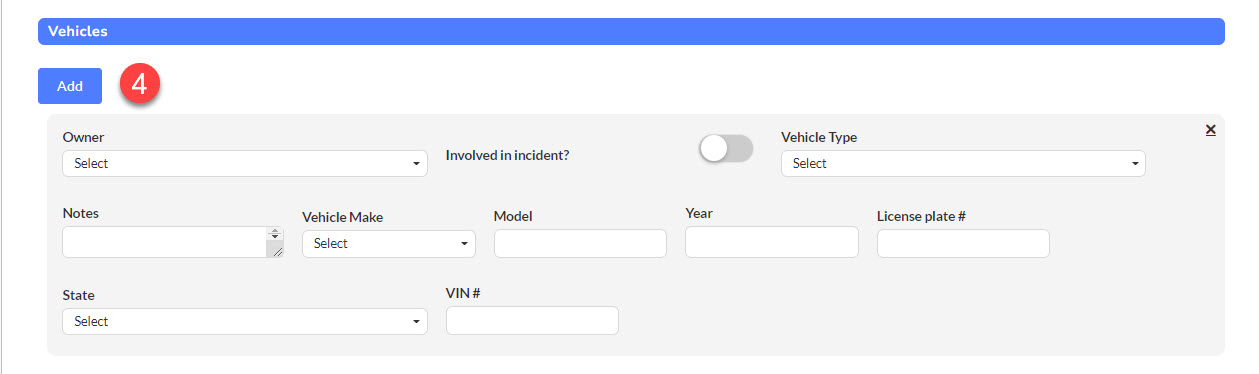Click Notes field up stepper arrow

(x=275, y=232)
